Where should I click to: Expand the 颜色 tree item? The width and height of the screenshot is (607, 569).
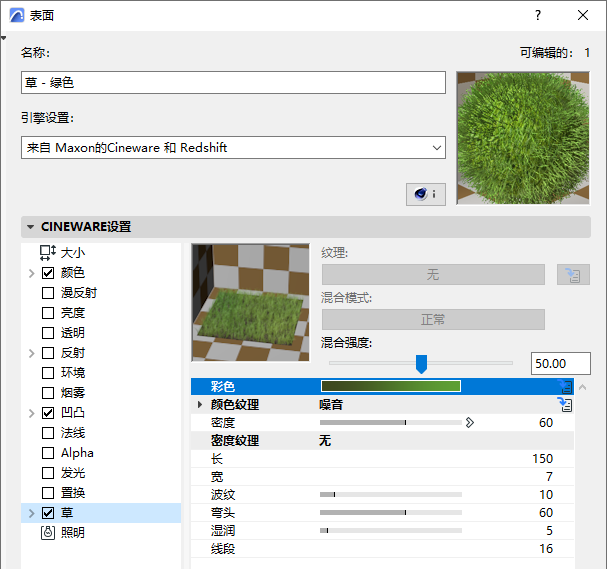[32, 273]
